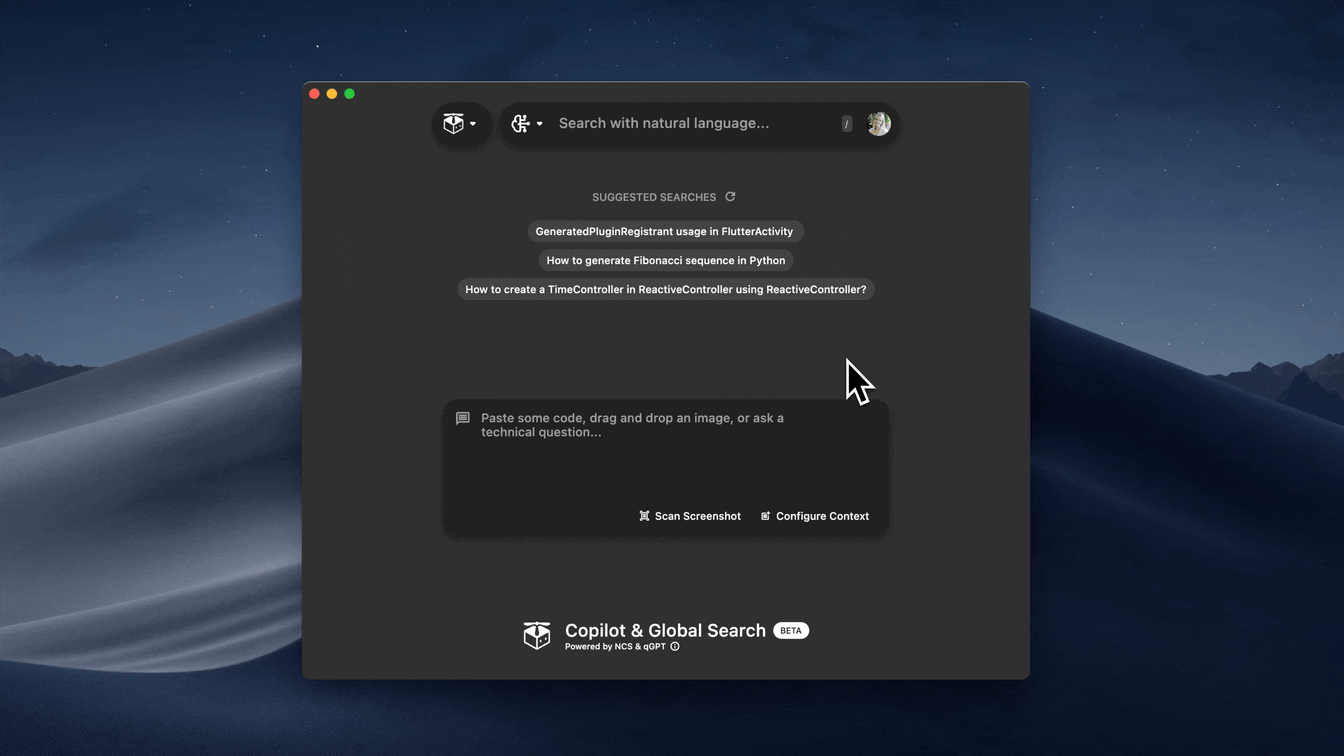Image resolution: width=1344 pixels, height=756 pixels.
Task: Click the info icon next to NCS & qGPT
Action: (675, 647)
